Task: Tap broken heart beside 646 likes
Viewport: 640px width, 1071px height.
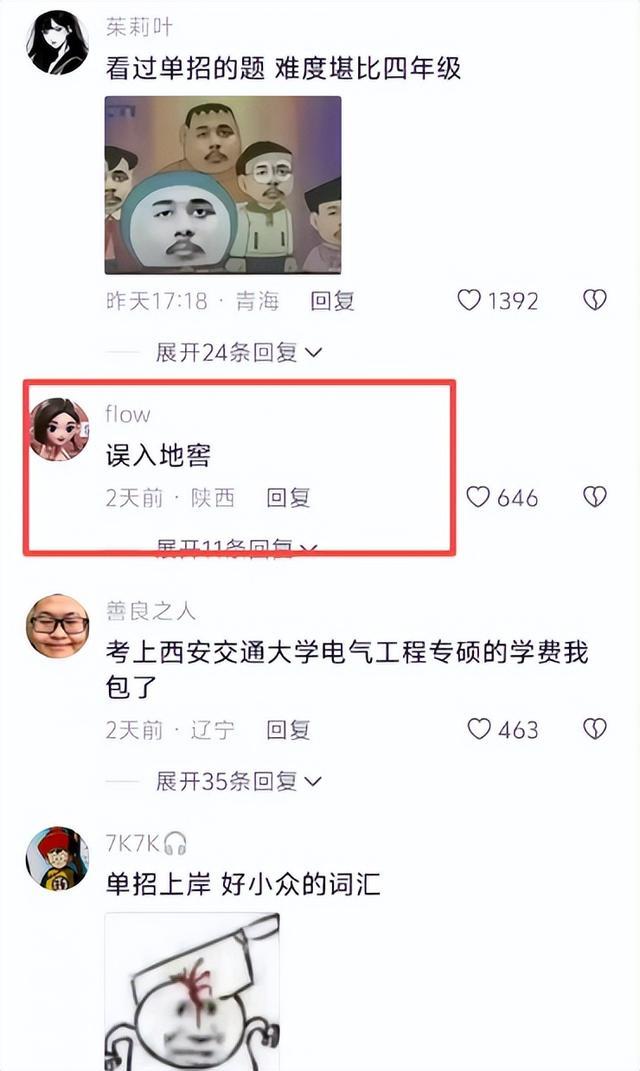Action: click(595, 497)
